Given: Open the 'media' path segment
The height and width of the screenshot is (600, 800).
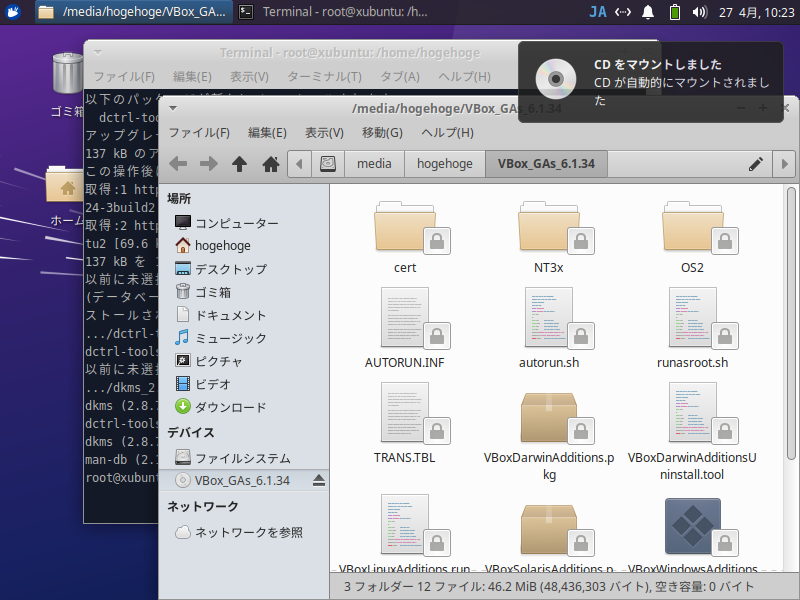Looking at the screenshot, I should point(374,164).
